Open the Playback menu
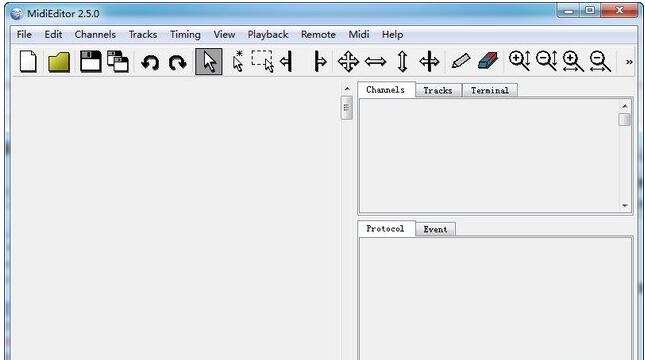 coord(268,35)
